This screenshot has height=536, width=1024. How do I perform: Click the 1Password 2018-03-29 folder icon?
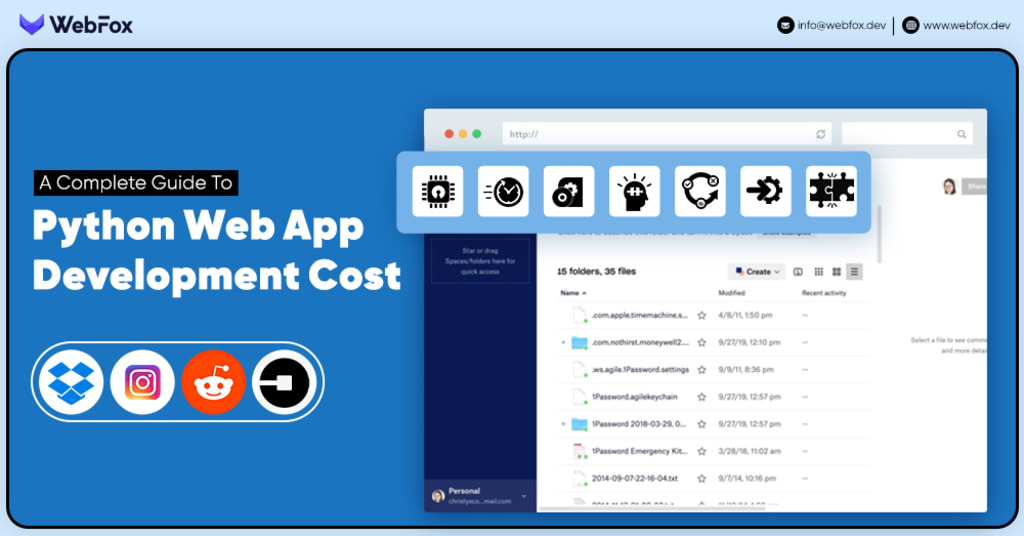pos(579,424)
